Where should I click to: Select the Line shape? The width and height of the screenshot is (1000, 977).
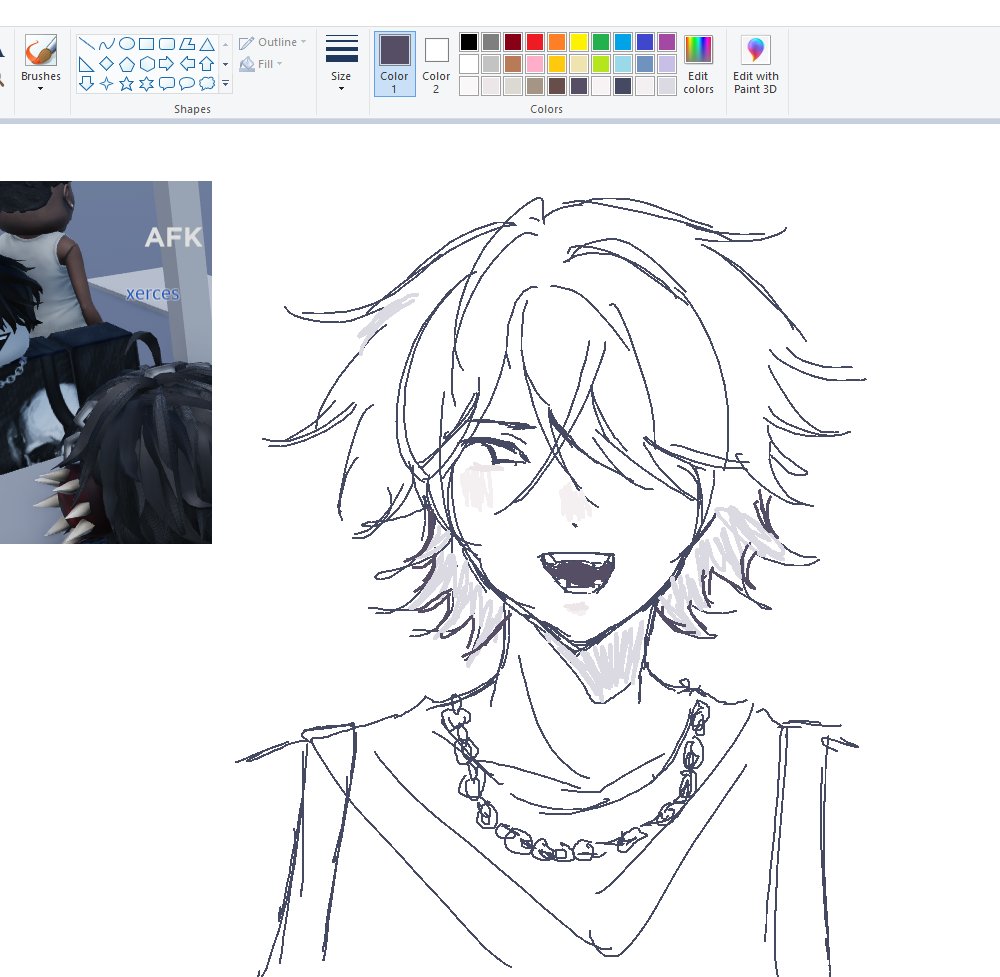[x=87, y=44]
